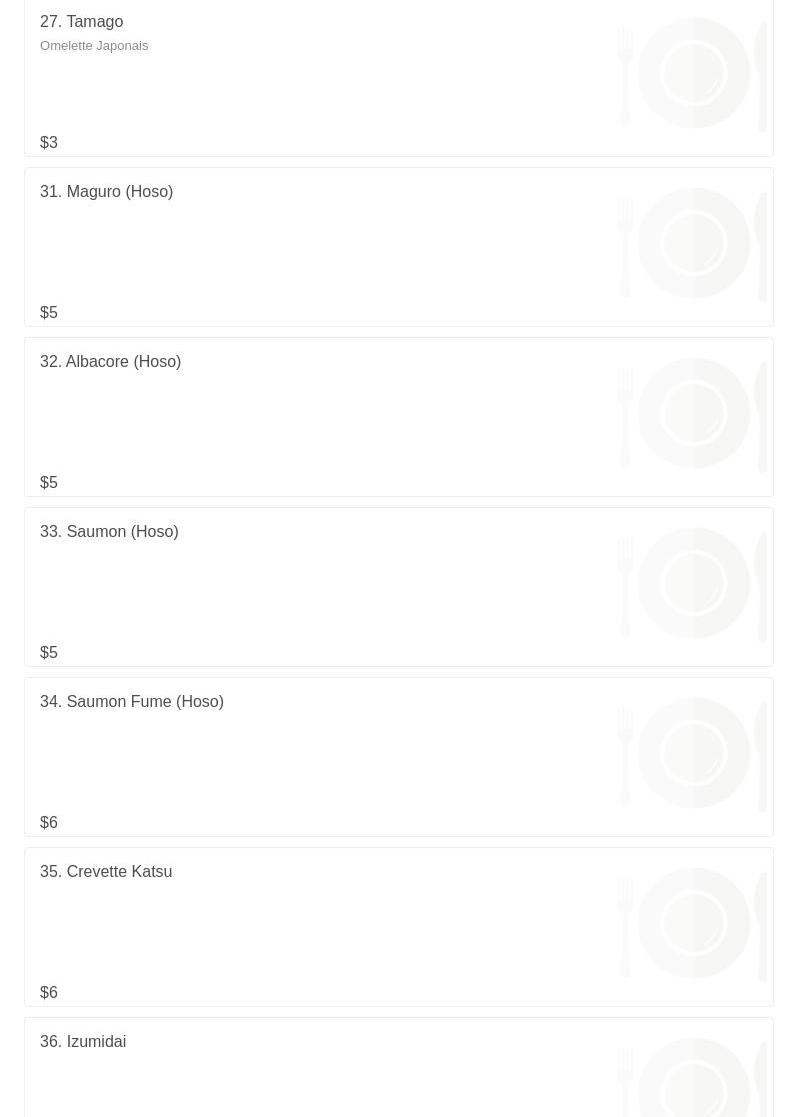Image resolution: width=785 pixels, height=1117 pixels.
Task: Click the $6 price of Saumon Fume (Hoso)
Action: [x=48, y=823]
